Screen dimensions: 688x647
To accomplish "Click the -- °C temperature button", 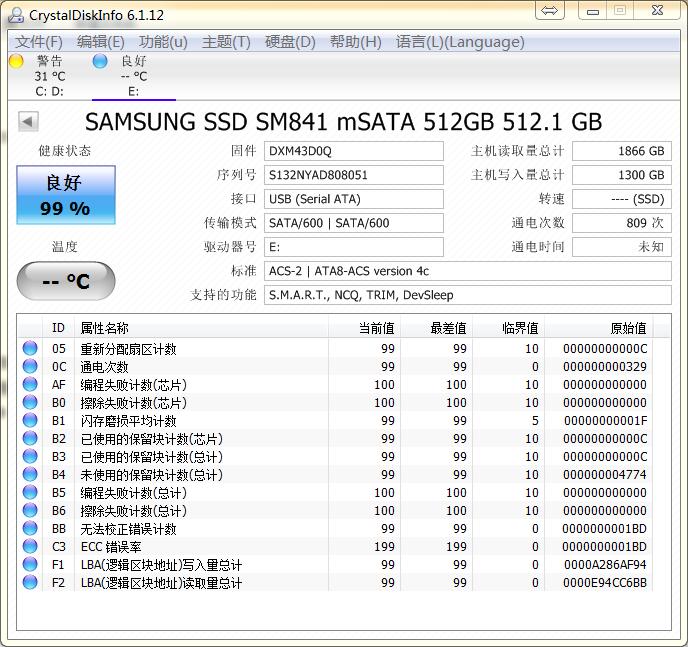I will point(66,281).
